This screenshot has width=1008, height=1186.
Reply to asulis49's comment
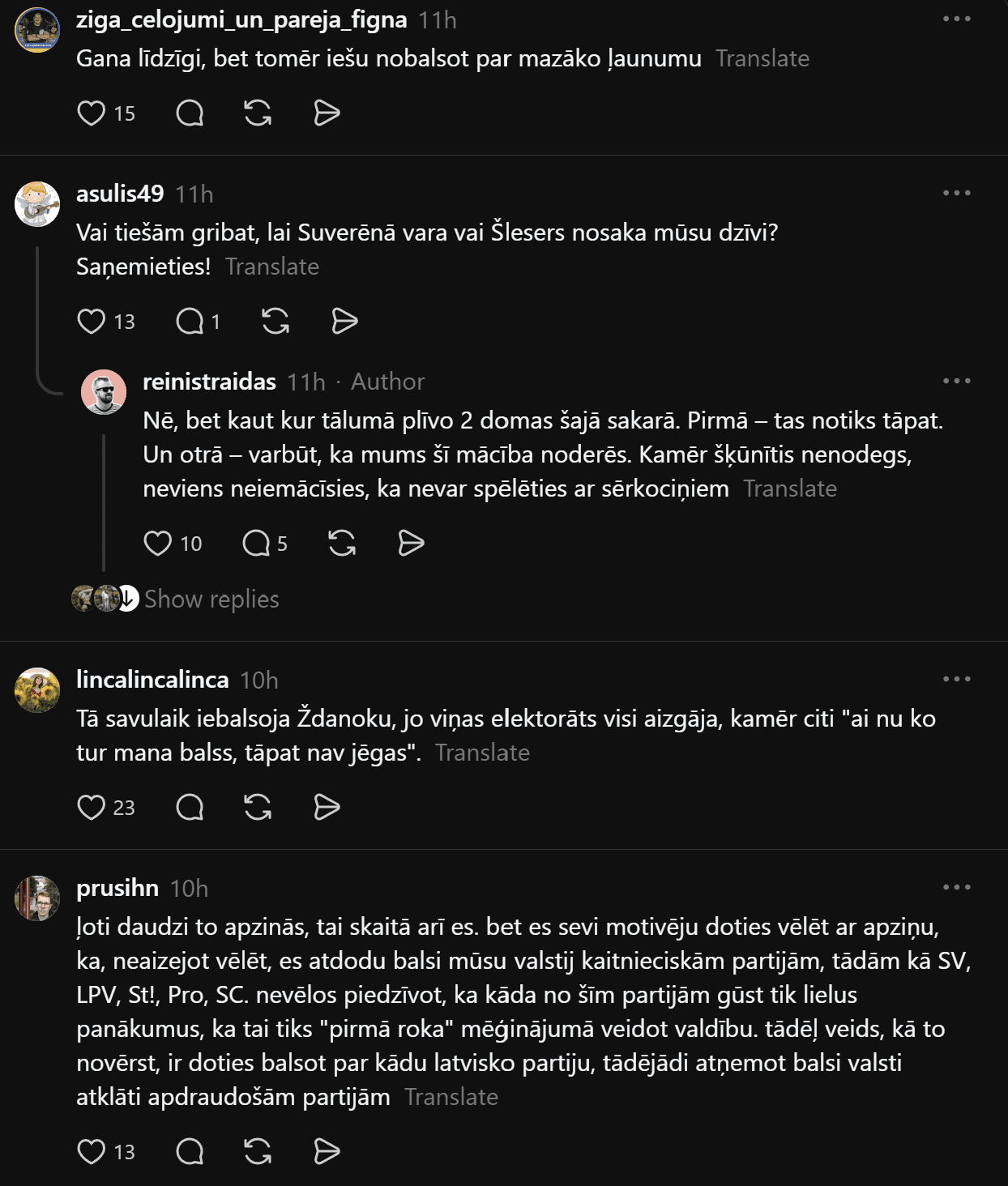point(190,321)
